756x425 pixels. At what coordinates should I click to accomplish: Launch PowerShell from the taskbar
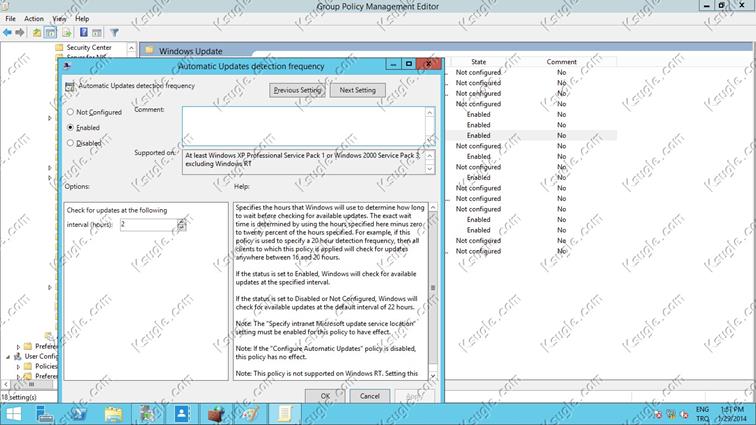click(79, 414)
